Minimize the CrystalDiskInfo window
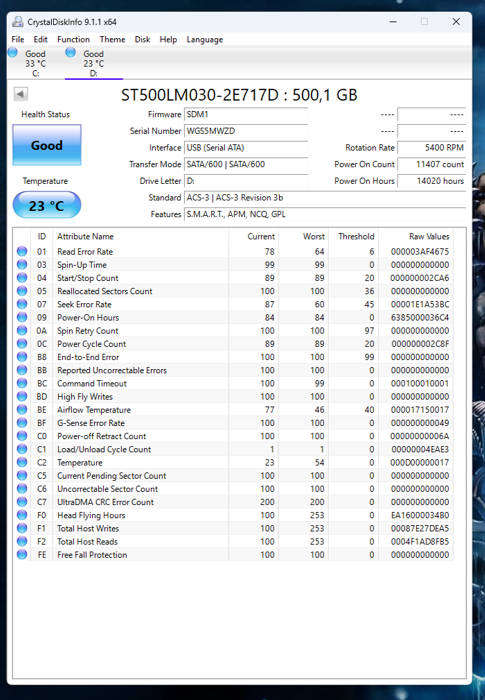The width and height of the screenshot is (485, 700). point(393,21)
